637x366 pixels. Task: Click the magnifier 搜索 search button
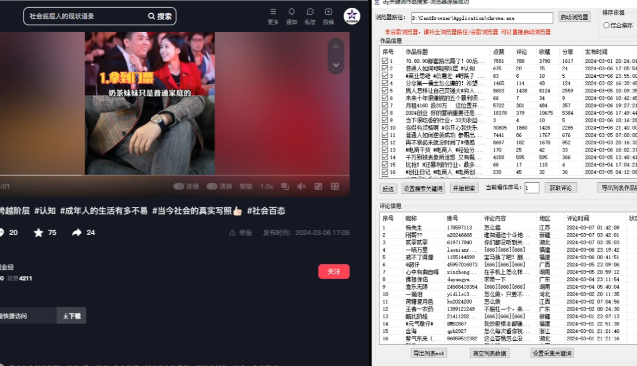pyautogui.click(x=160, y=16)
